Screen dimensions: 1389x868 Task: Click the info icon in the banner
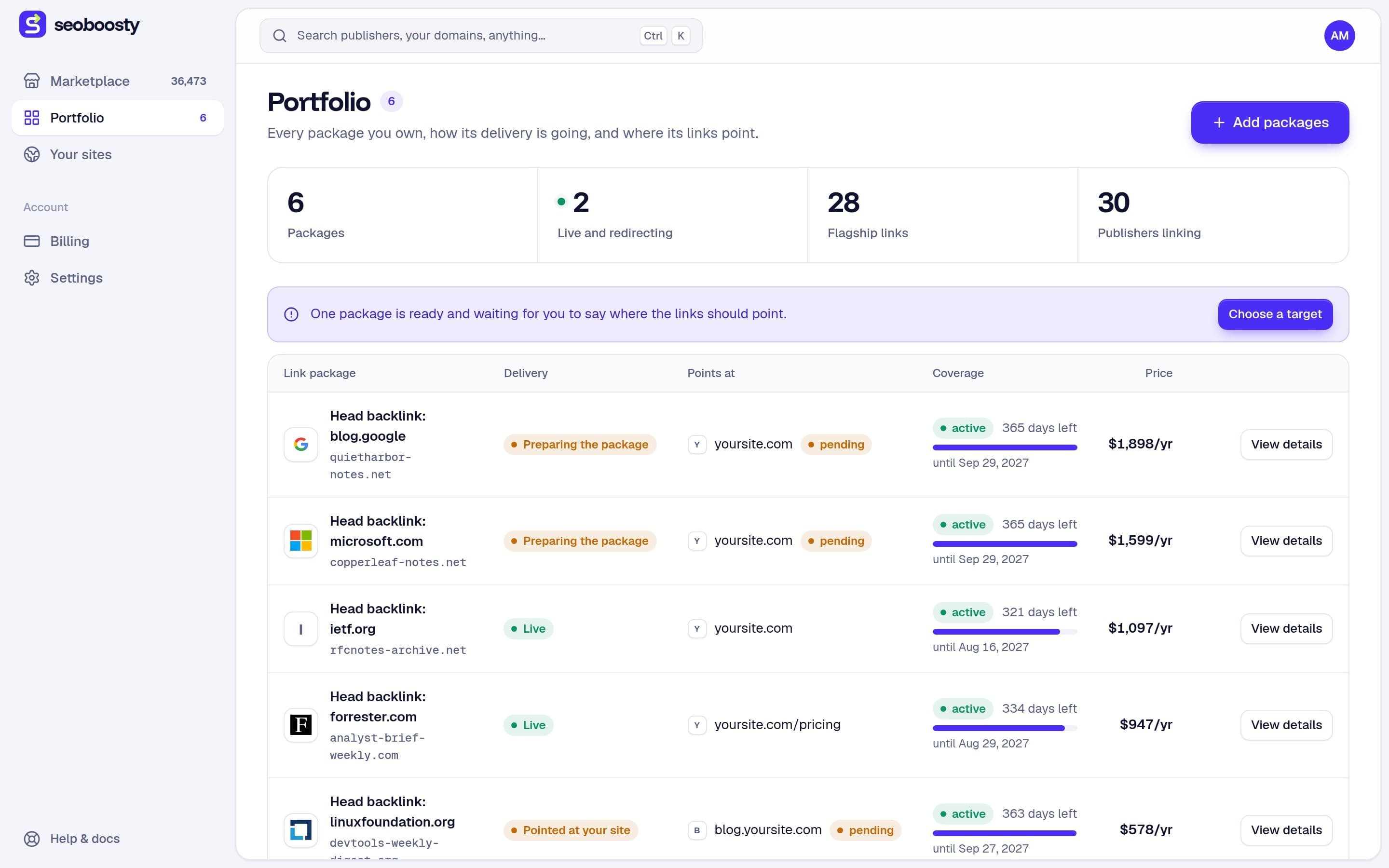[x=291, y=314]
